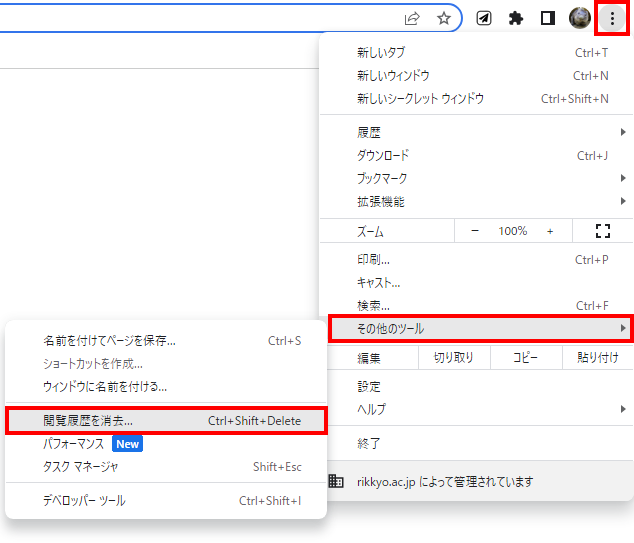Click the managed-by building icon
This screenshot has width=634, height=543.
point(336,481)
